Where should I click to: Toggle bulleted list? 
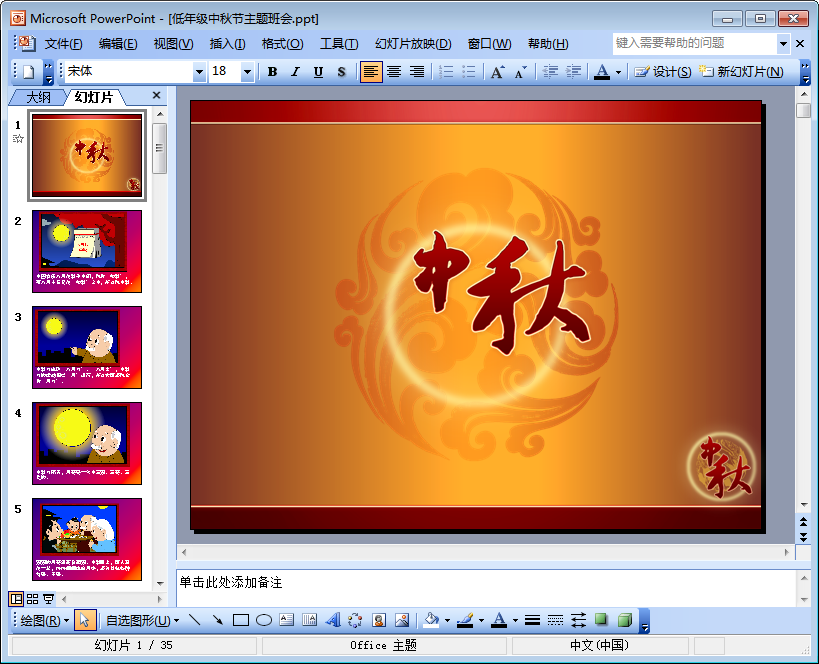click(469, 72)
